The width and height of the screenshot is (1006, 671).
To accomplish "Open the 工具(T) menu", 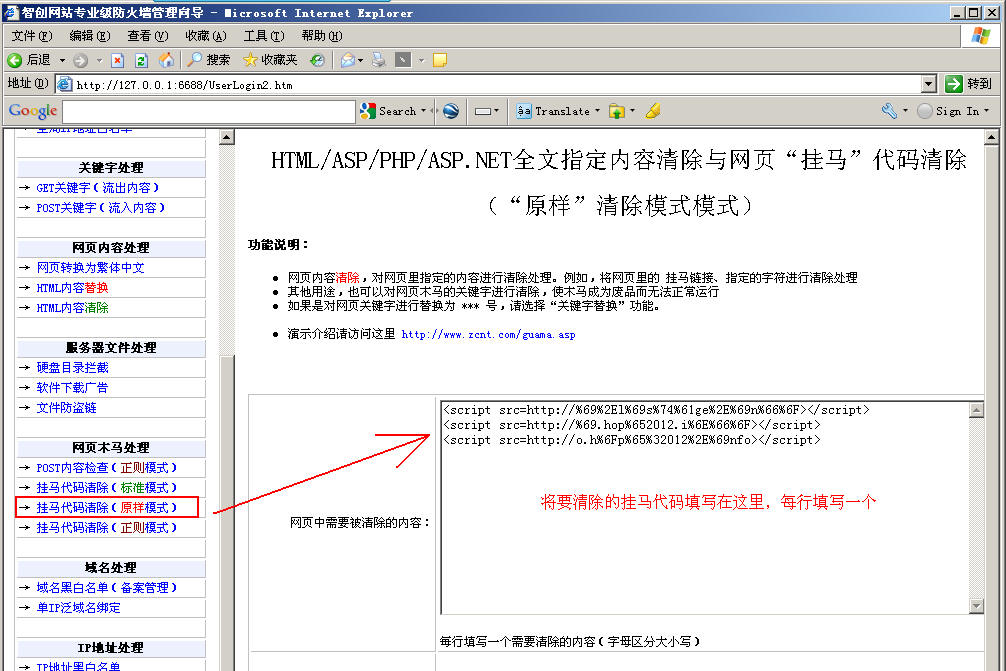I will 264,36.
